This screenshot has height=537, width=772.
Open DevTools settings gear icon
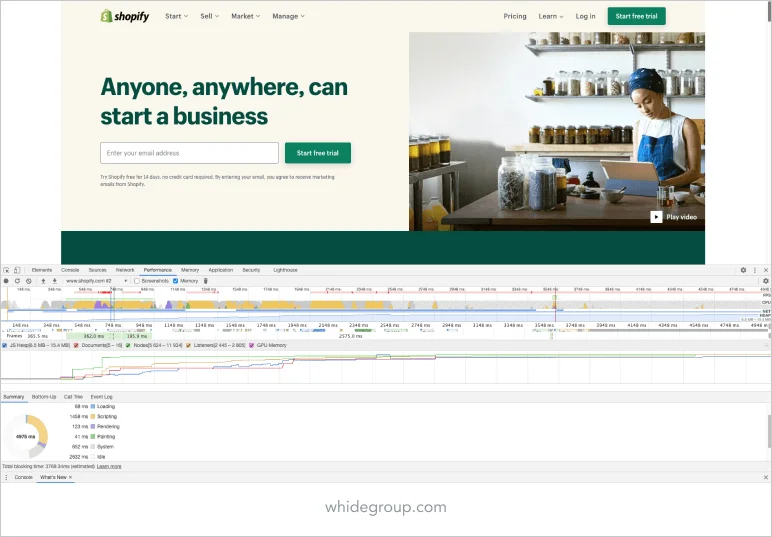click(x=743, y=270)
